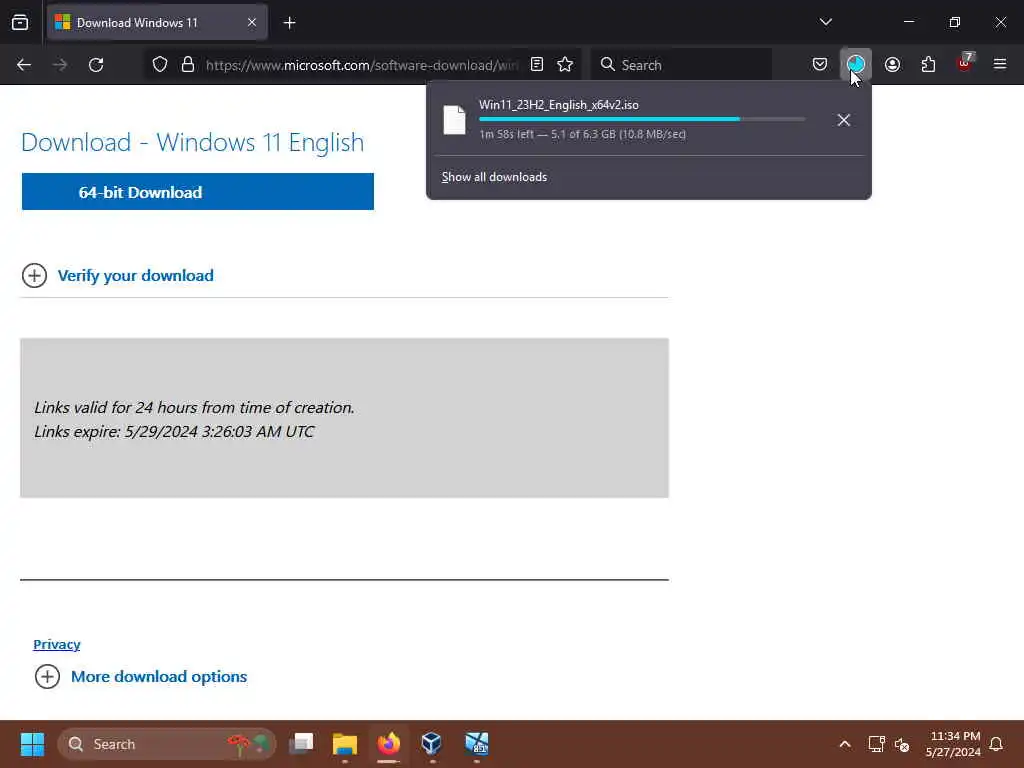
Task: Expand More download options
Action: click(x=159, y=677)
